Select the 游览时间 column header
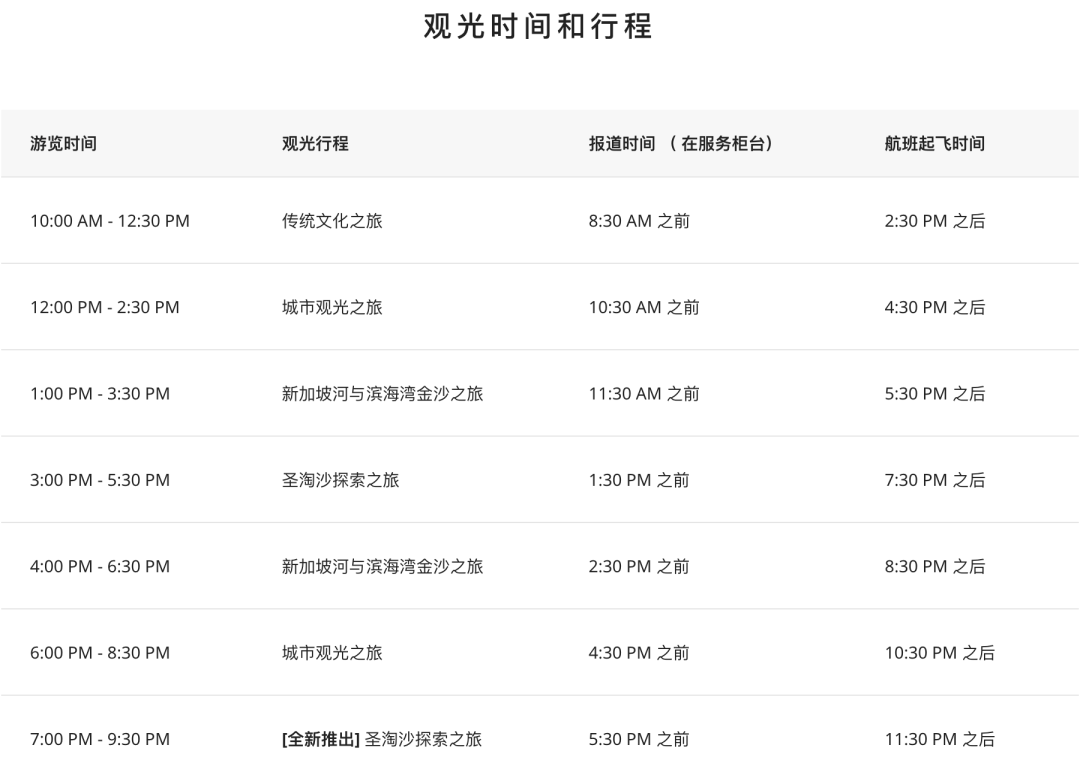 point(63,143)
